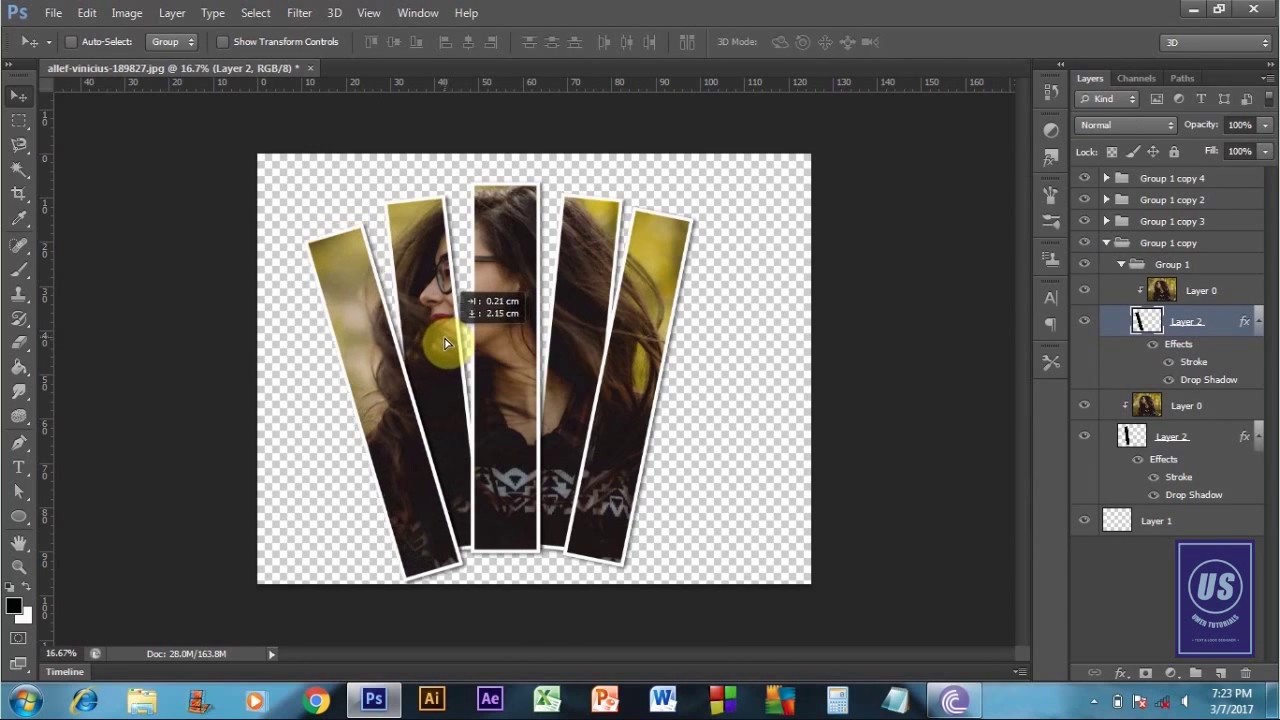Collapse the Group 1 copy folder
1280x720 pixels.
[1107, 243]
